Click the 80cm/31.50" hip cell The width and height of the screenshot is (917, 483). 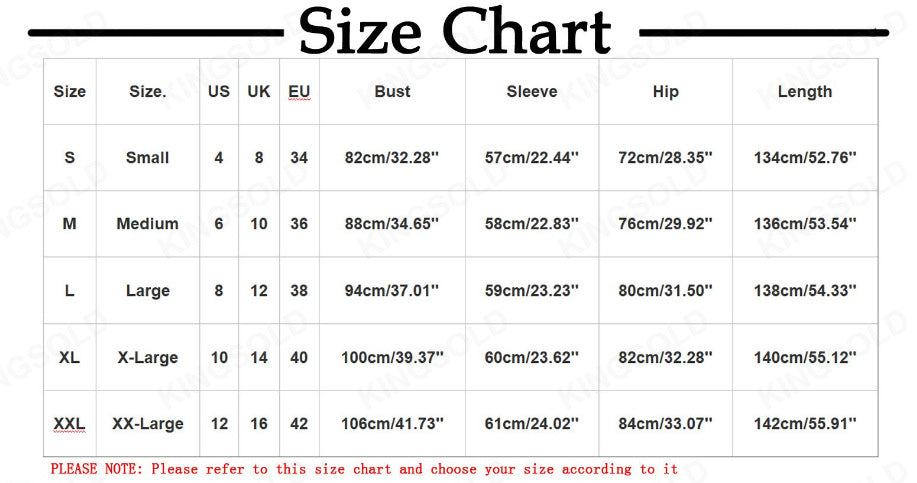click(x=665, y=290)
